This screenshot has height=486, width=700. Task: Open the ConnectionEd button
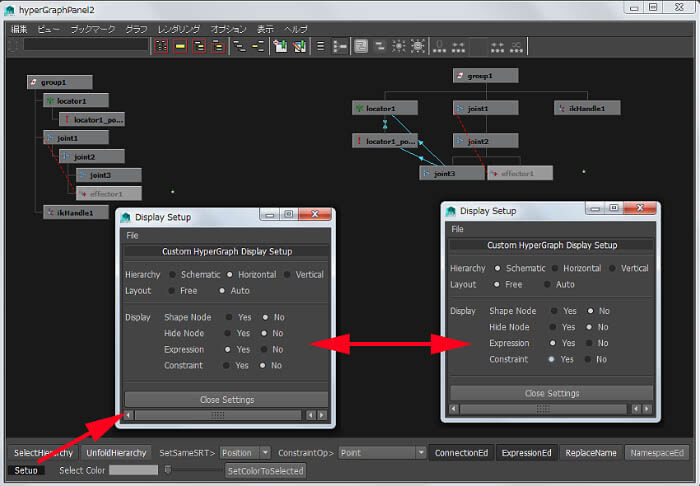(x=461, y=453)
